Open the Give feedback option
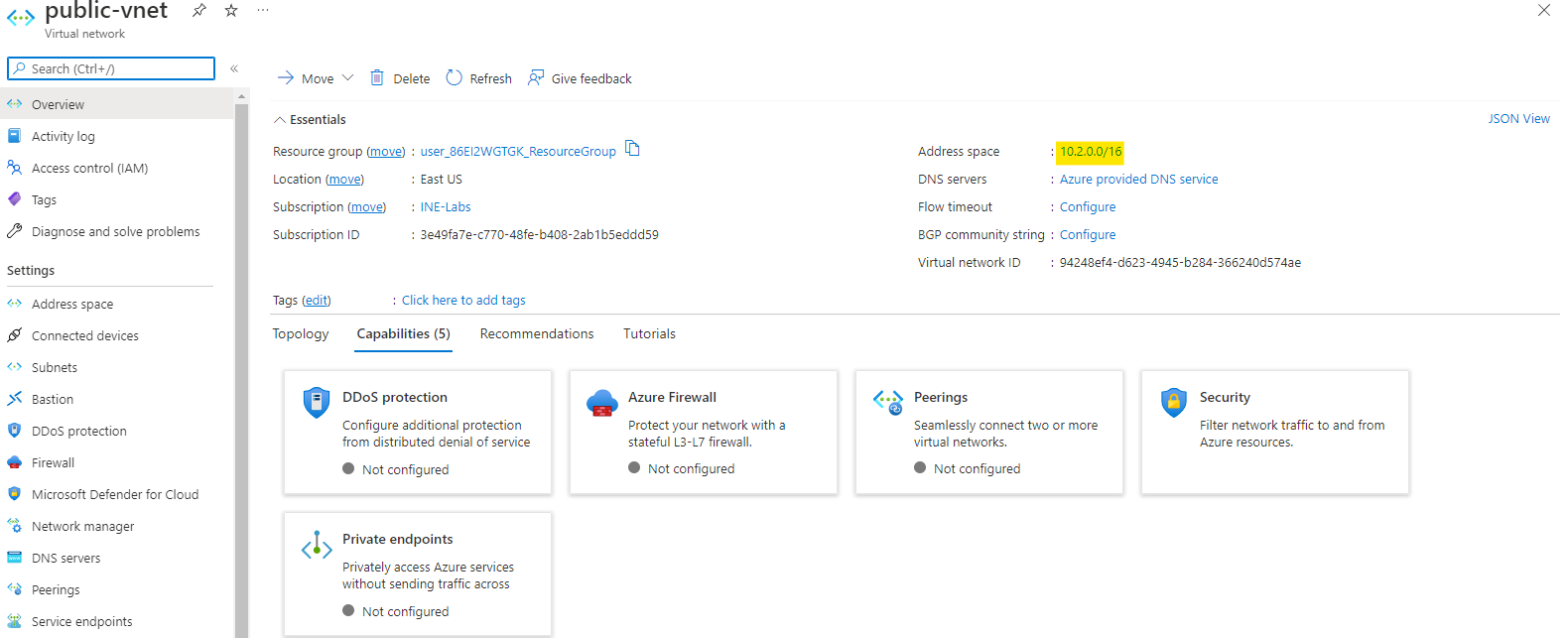This screenshot has width=1568, height=638. [580, 78]
